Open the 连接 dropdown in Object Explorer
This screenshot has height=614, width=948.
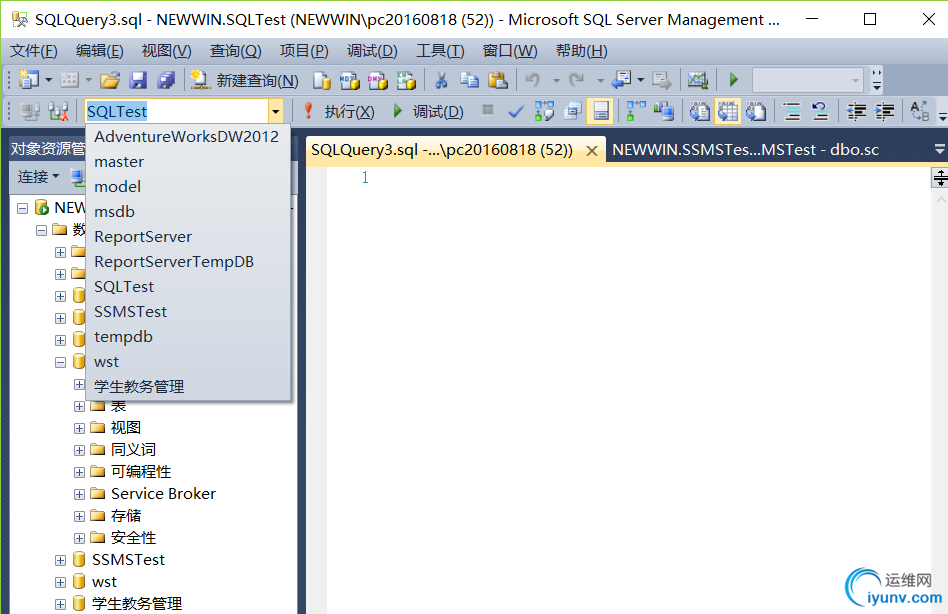point(39,176)
